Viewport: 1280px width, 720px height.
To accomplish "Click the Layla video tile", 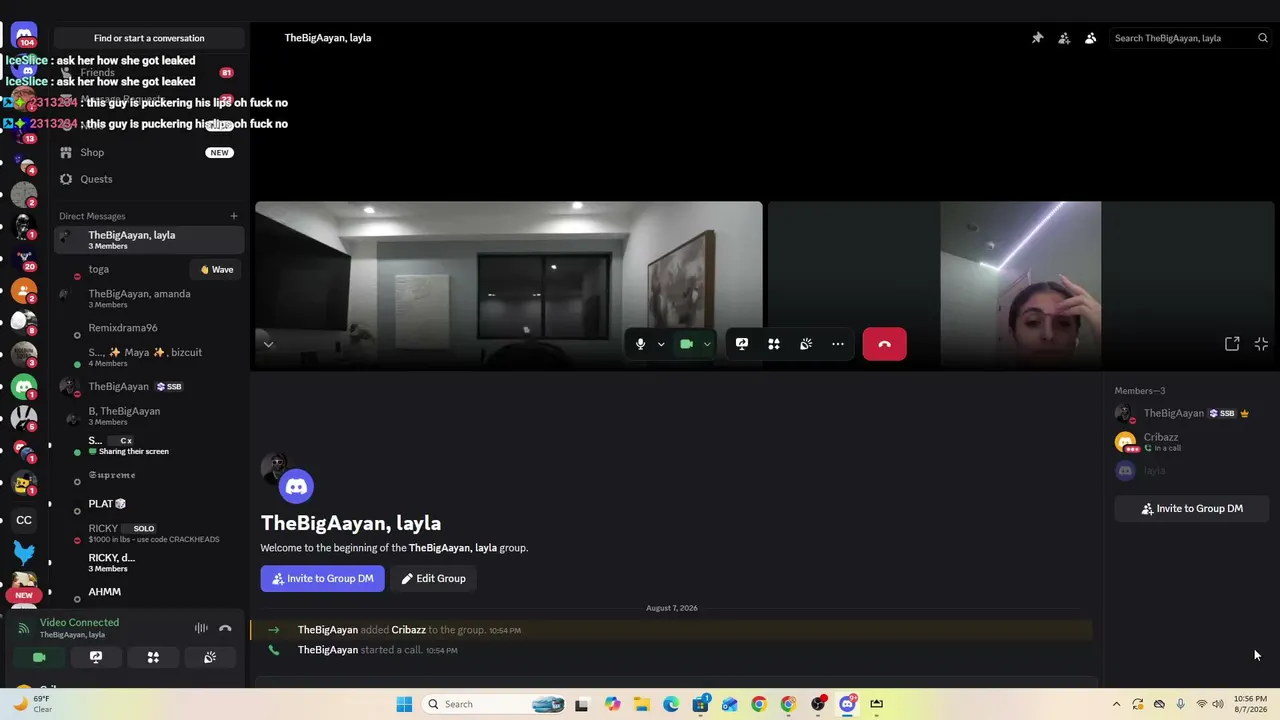I will (1021, 286).
